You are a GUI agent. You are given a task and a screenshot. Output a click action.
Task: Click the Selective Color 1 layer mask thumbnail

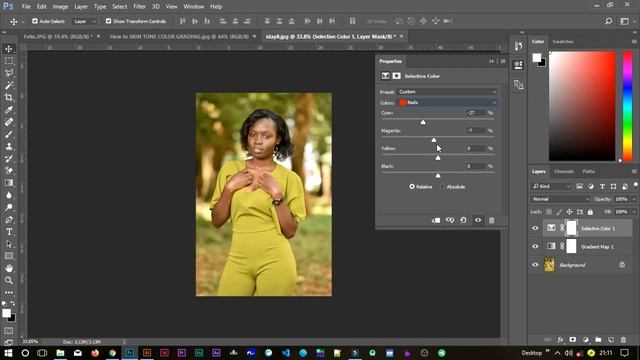coord(571,228)
